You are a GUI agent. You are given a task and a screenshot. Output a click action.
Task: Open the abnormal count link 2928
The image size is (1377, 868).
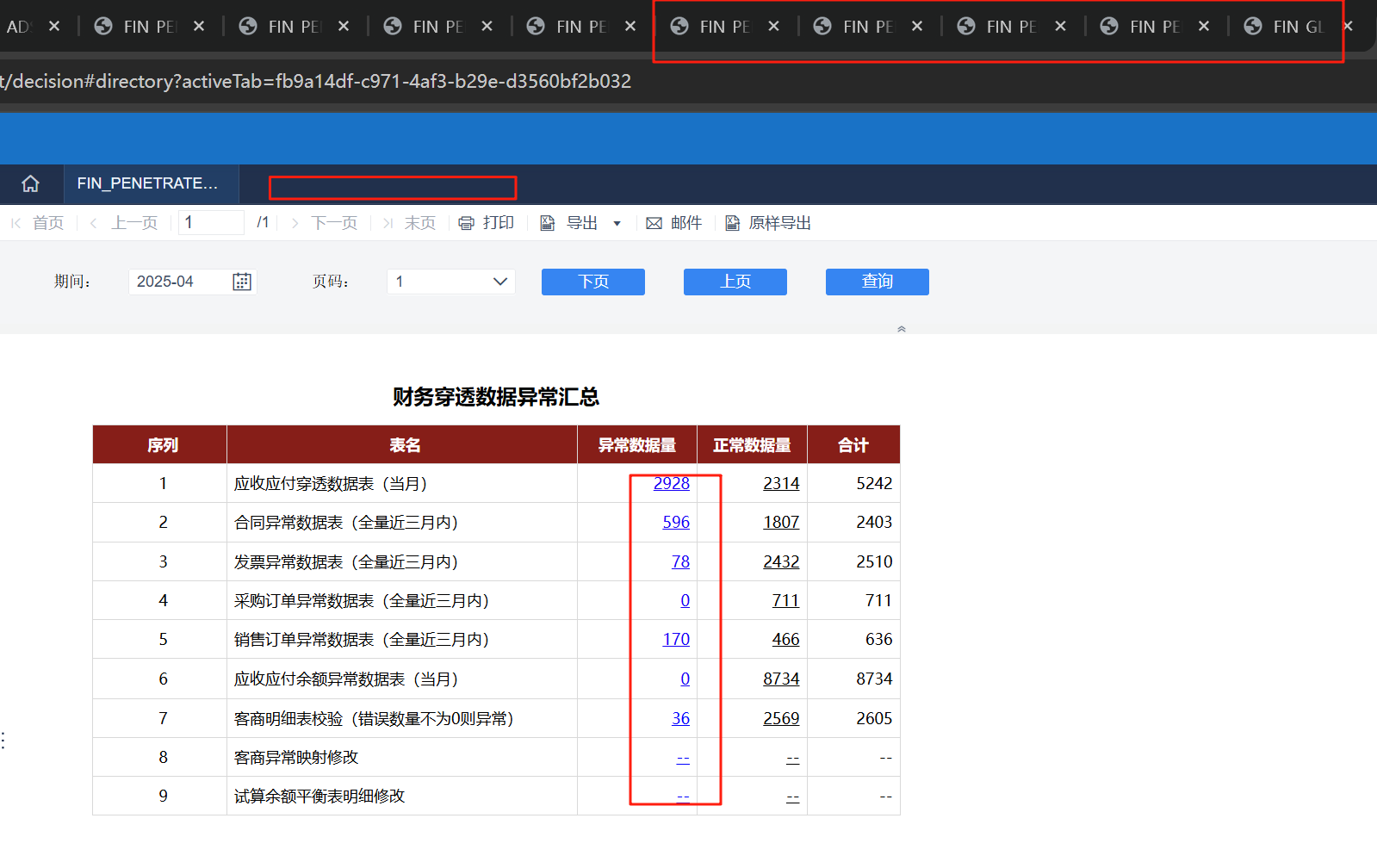671,483
